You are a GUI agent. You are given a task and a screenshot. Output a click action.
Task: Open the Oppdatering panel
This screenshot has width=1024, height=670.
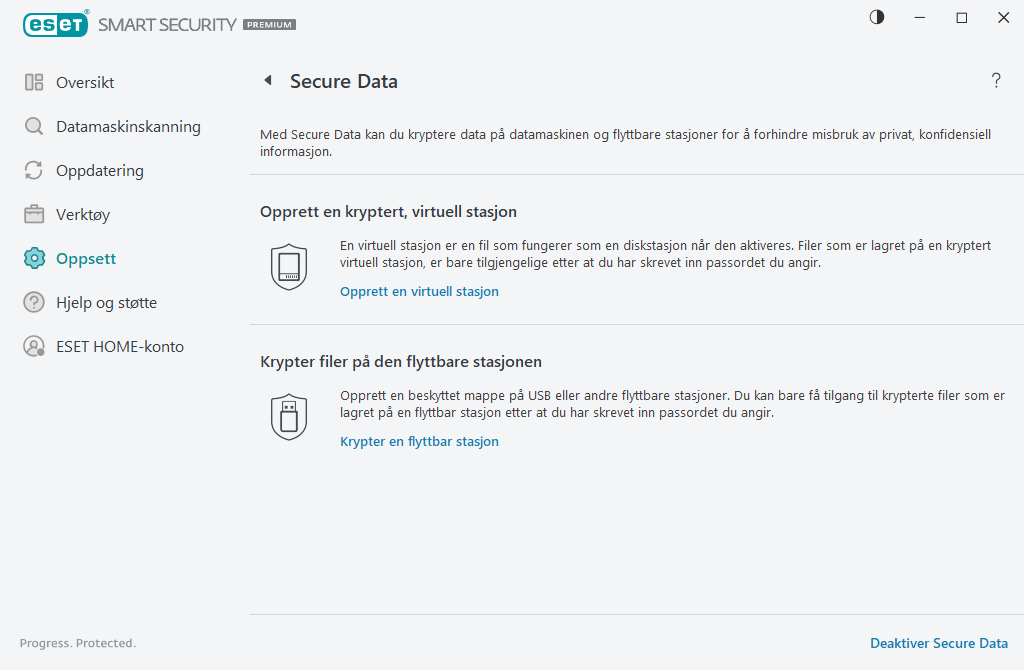pyautogui.click(x=101, y=170)
